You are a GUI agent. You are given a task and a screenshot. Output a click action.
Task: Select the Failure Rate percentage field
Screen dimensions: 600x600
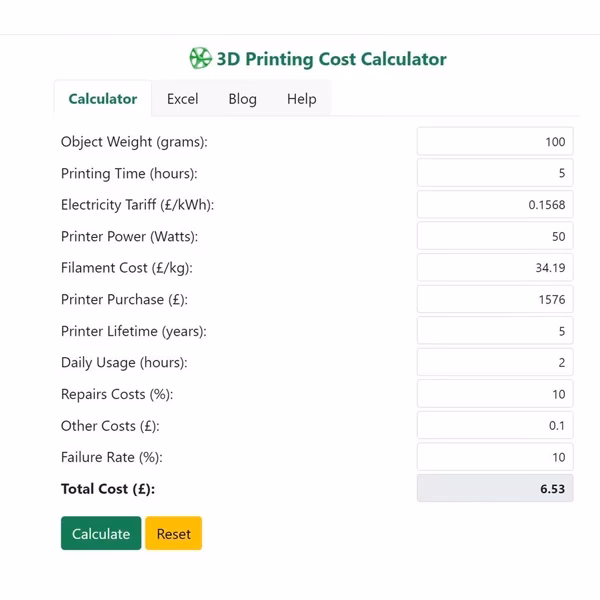click(494, 457)
